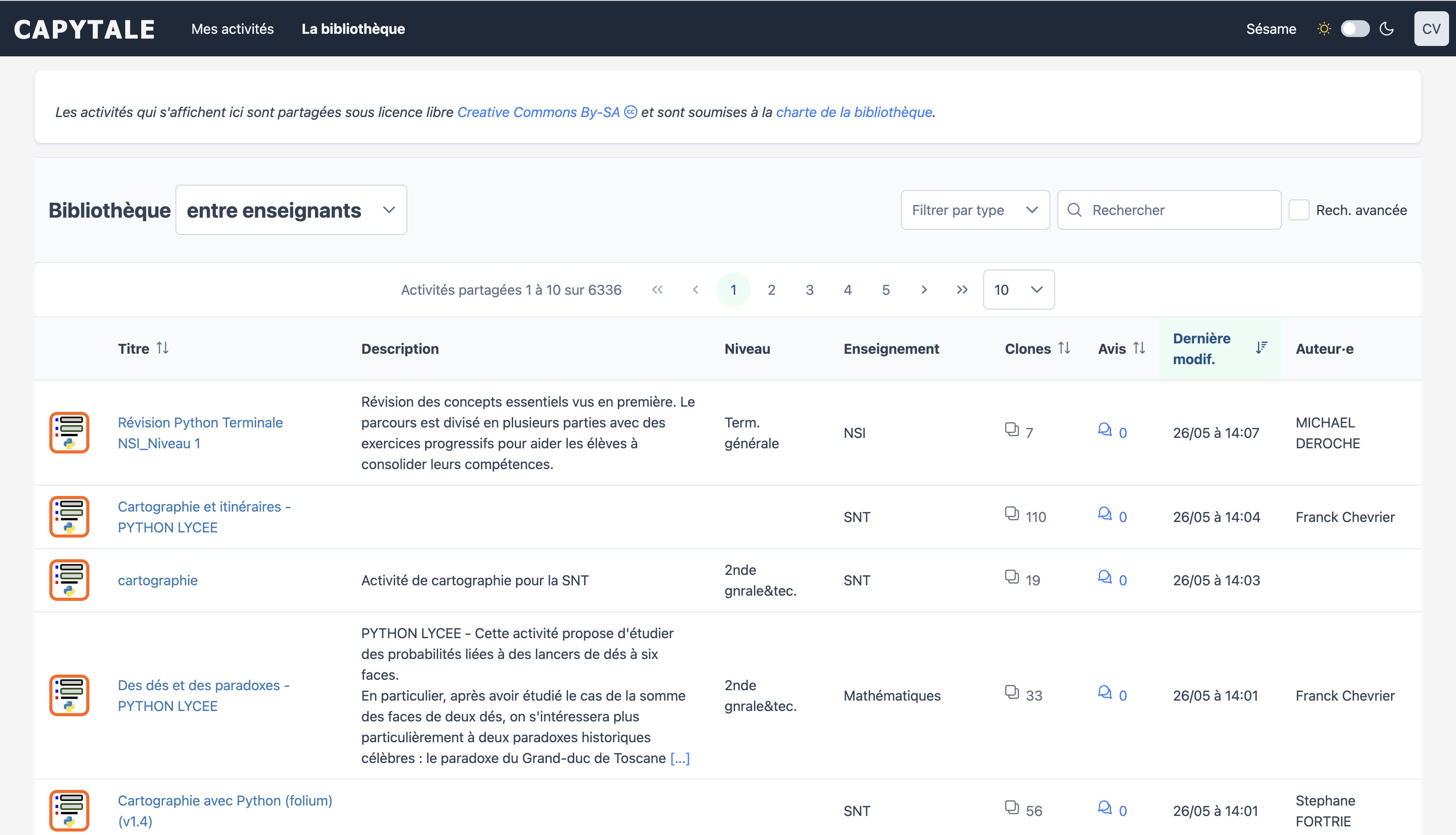Toggle the light/dark theme switch
1456x835 pixels.
pyautogui.click(x=1355, y=29)
